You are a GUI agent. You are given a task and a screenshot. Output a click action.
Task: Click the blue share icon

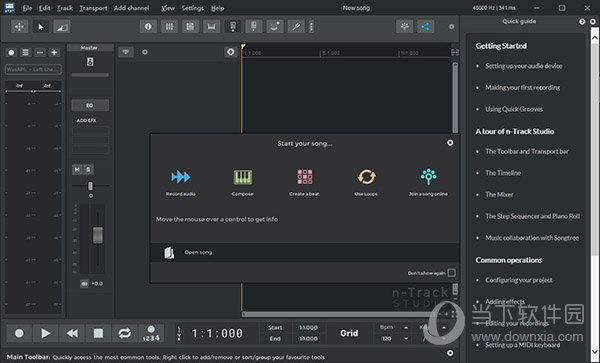pos(426,26)
